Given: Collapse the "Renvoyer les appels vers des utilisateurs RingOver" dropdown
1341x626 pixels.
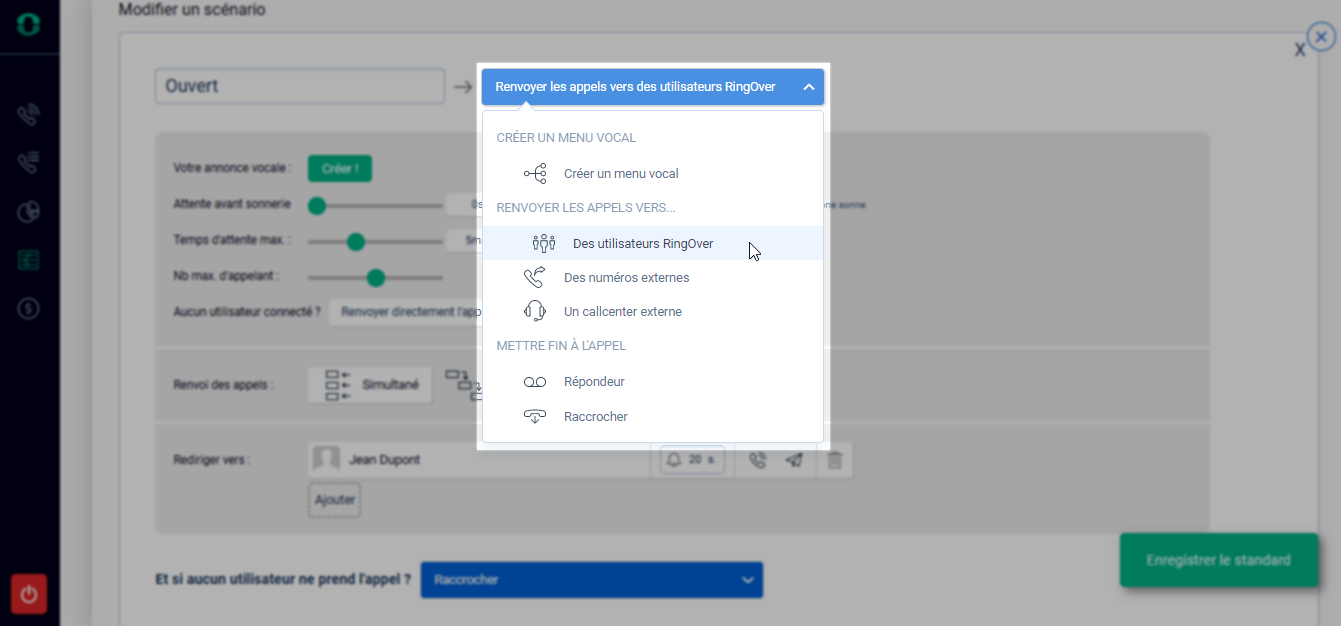Looking at the screenshot, I should pos(653,87).
